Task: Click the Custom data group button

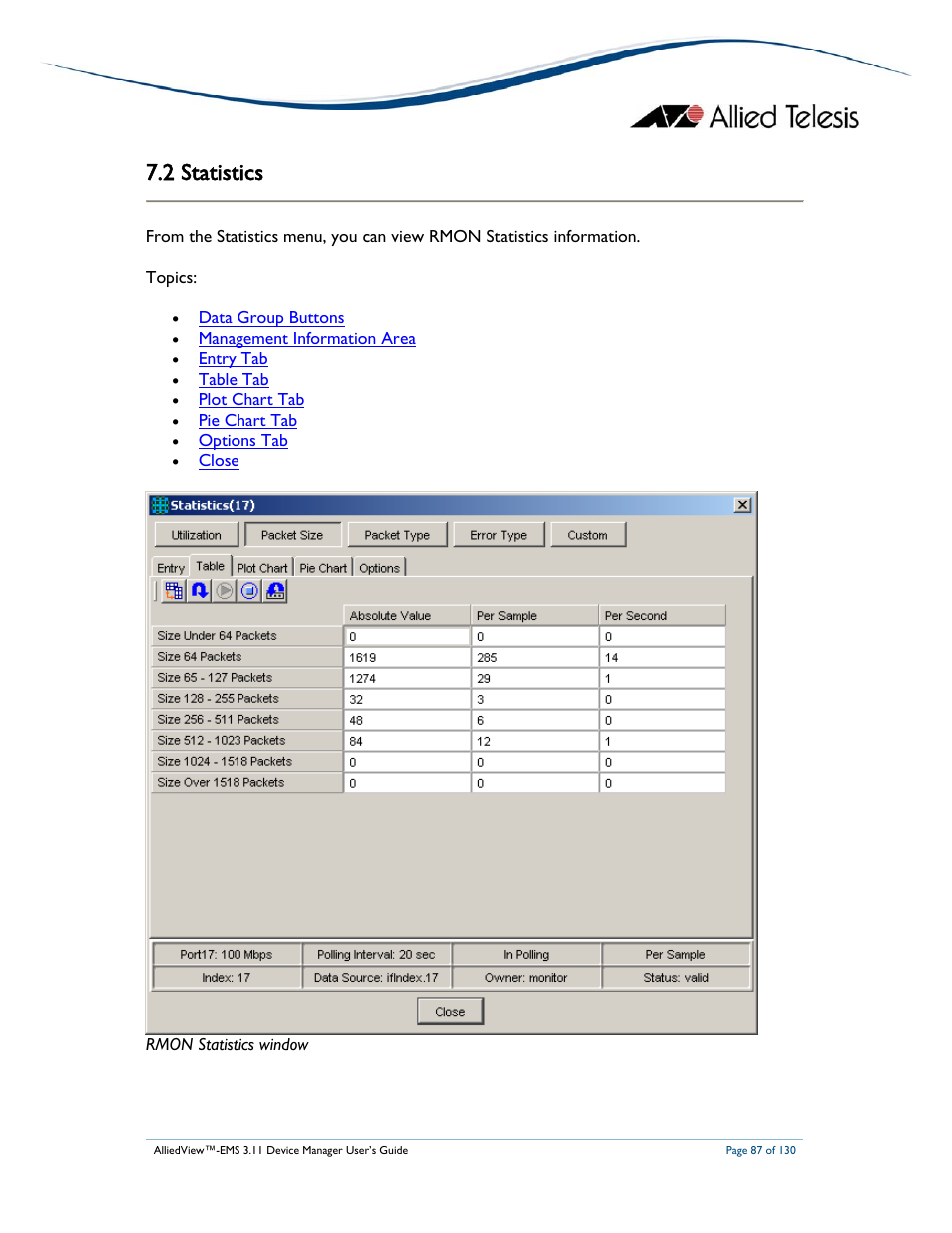Action: [588, 535]
